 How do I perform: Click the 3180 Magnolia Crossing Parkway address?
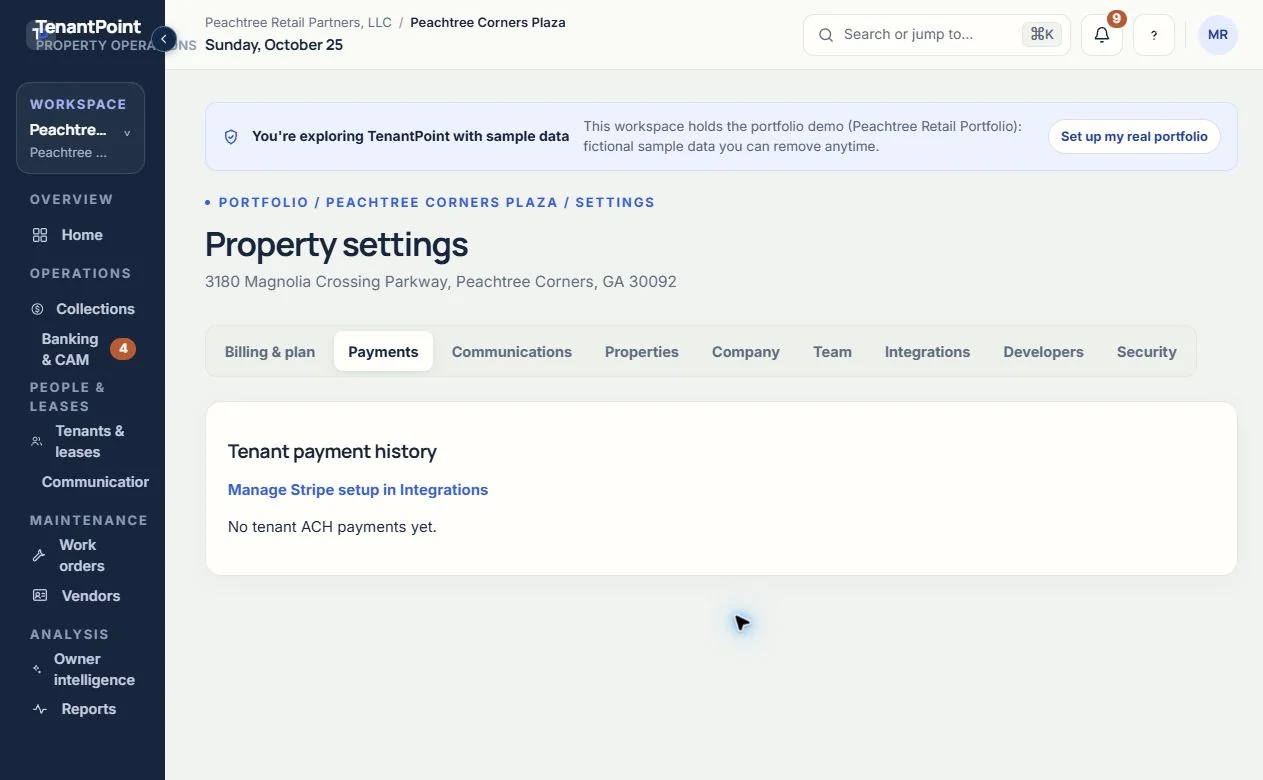coord(441,282)
